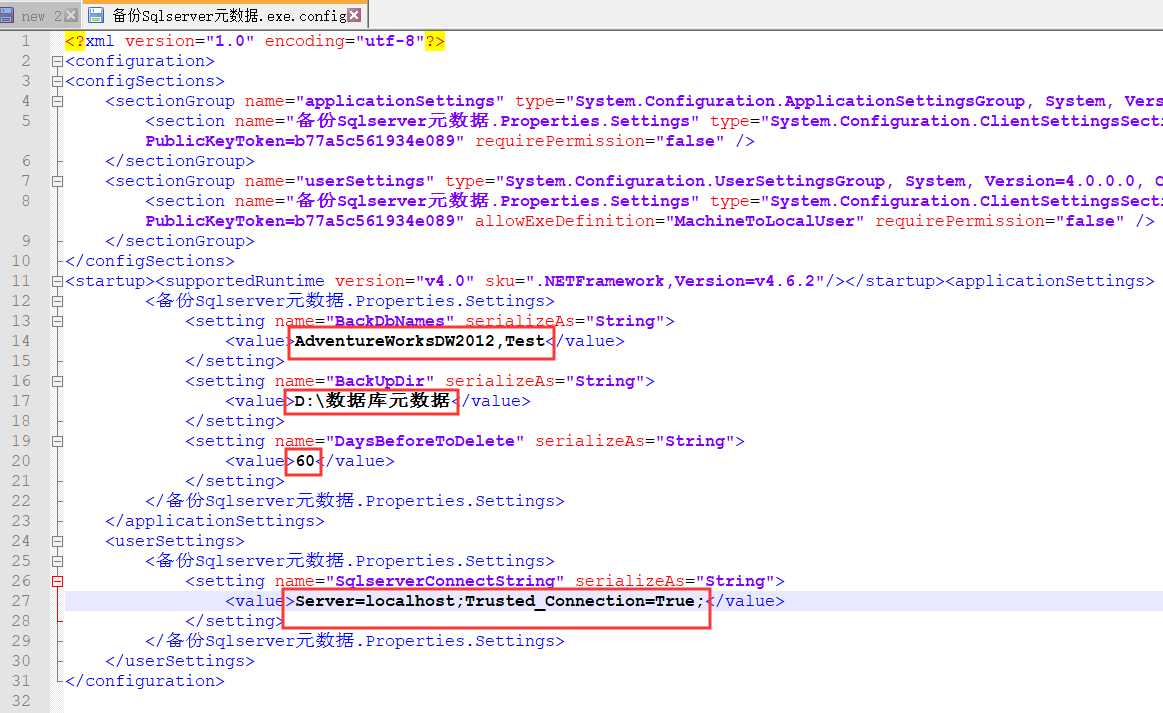Click the </startup> closing tag on line 11
The image size is (1163, 713).
895,281
